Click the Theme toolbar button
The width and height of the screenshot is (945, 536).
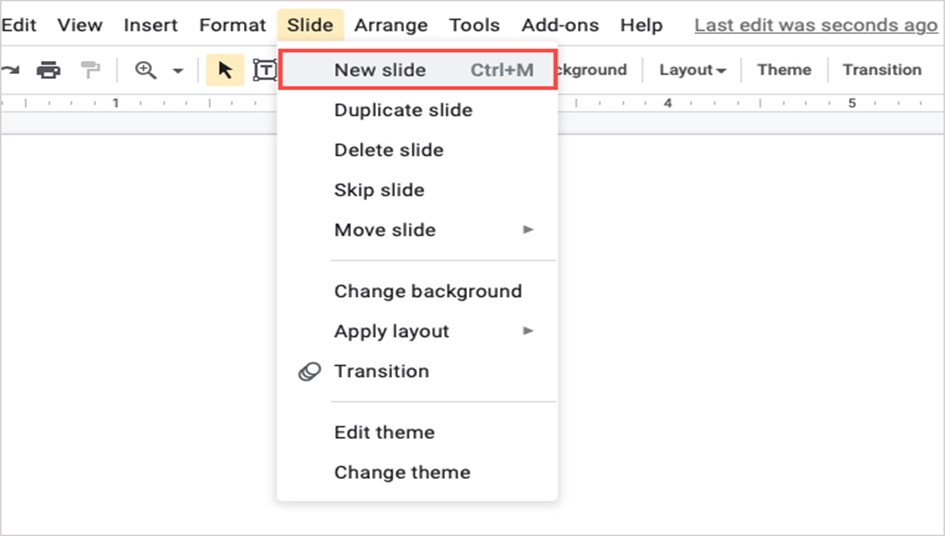[x=784, y=70]
